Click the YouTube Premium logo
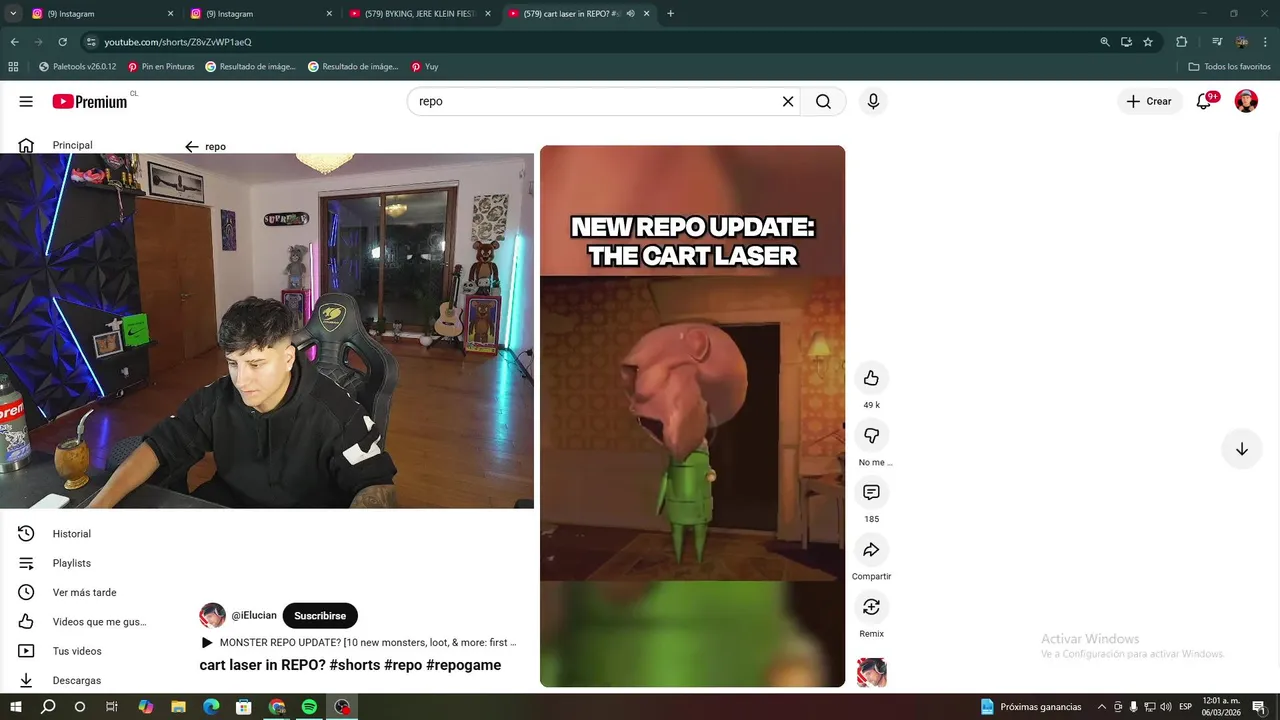The height and width of the screenshot is (720, 1280). [90, 101]
